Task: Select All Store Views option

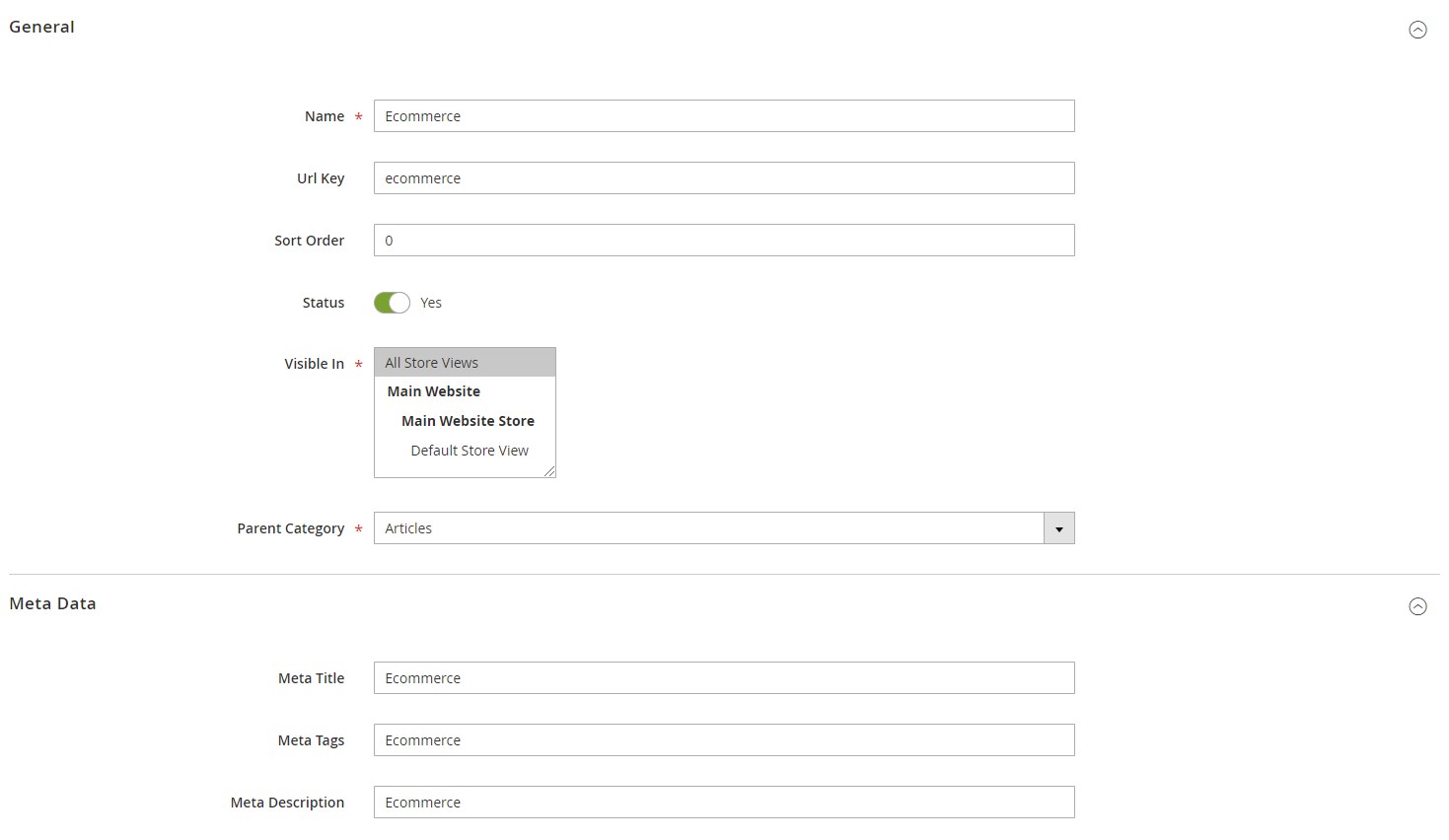Action: tap(465, 363)
